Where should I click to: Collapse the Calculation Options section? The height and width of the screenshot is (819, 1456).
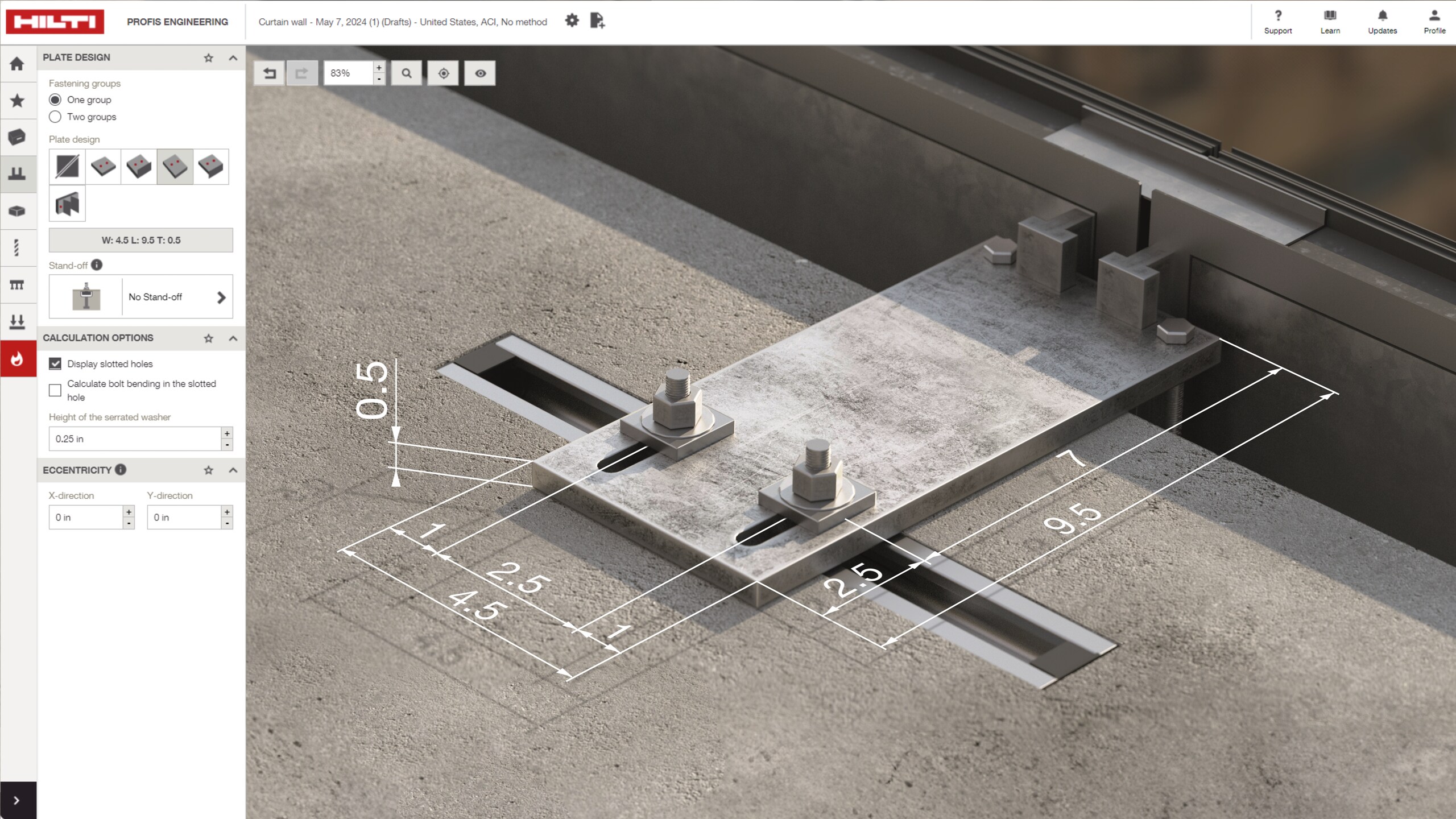[233, 338]
